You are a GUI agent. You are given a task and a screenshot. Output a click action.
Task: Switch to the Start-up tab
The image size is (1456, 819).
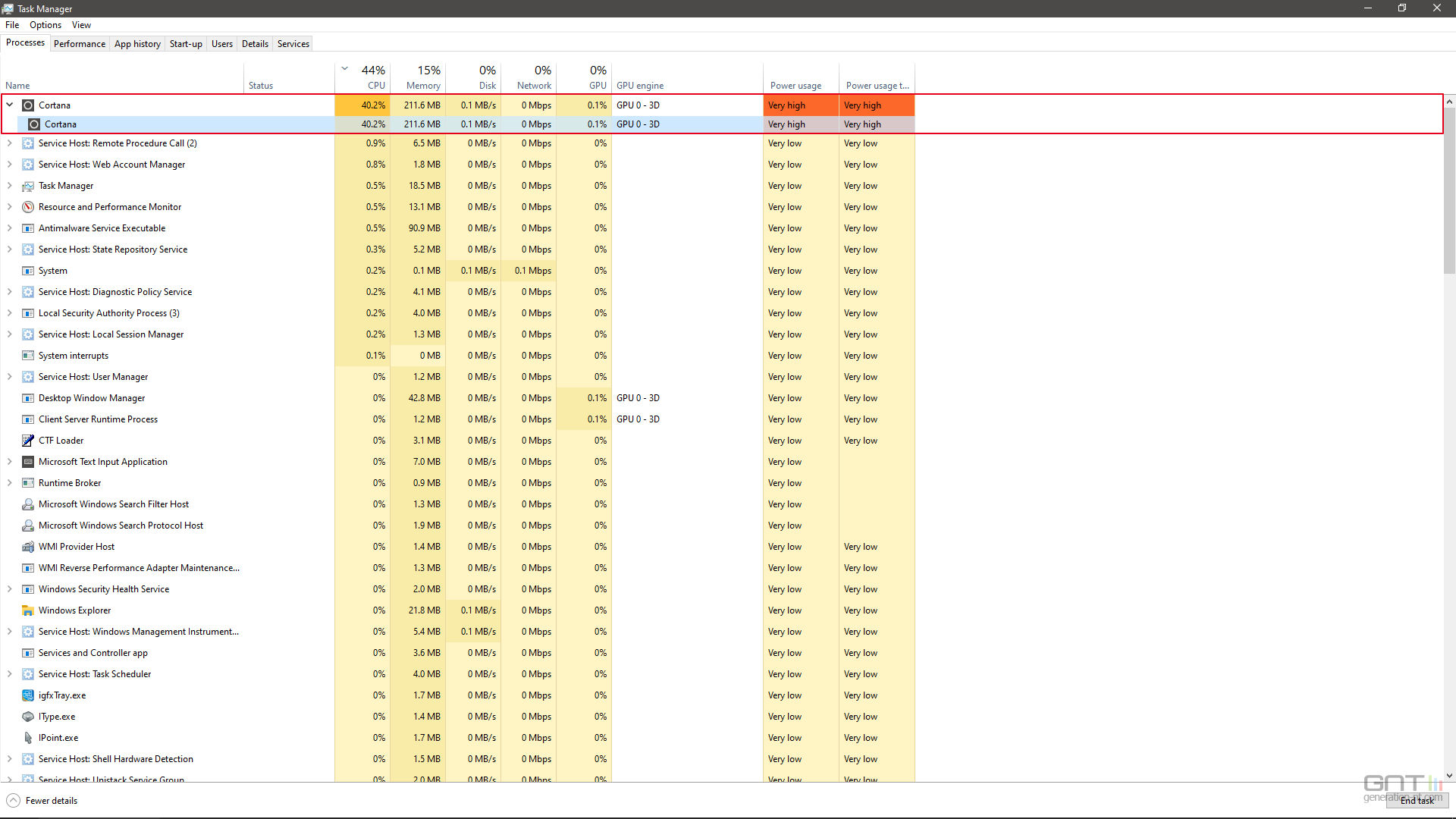[x=186, y=44]
